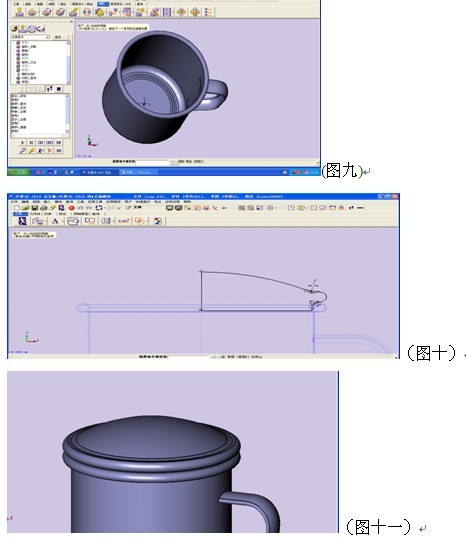Click the list-style icon at end of Figure 9 toolbar
Screen dimensions: 466x539
click(x=209, y=12)
